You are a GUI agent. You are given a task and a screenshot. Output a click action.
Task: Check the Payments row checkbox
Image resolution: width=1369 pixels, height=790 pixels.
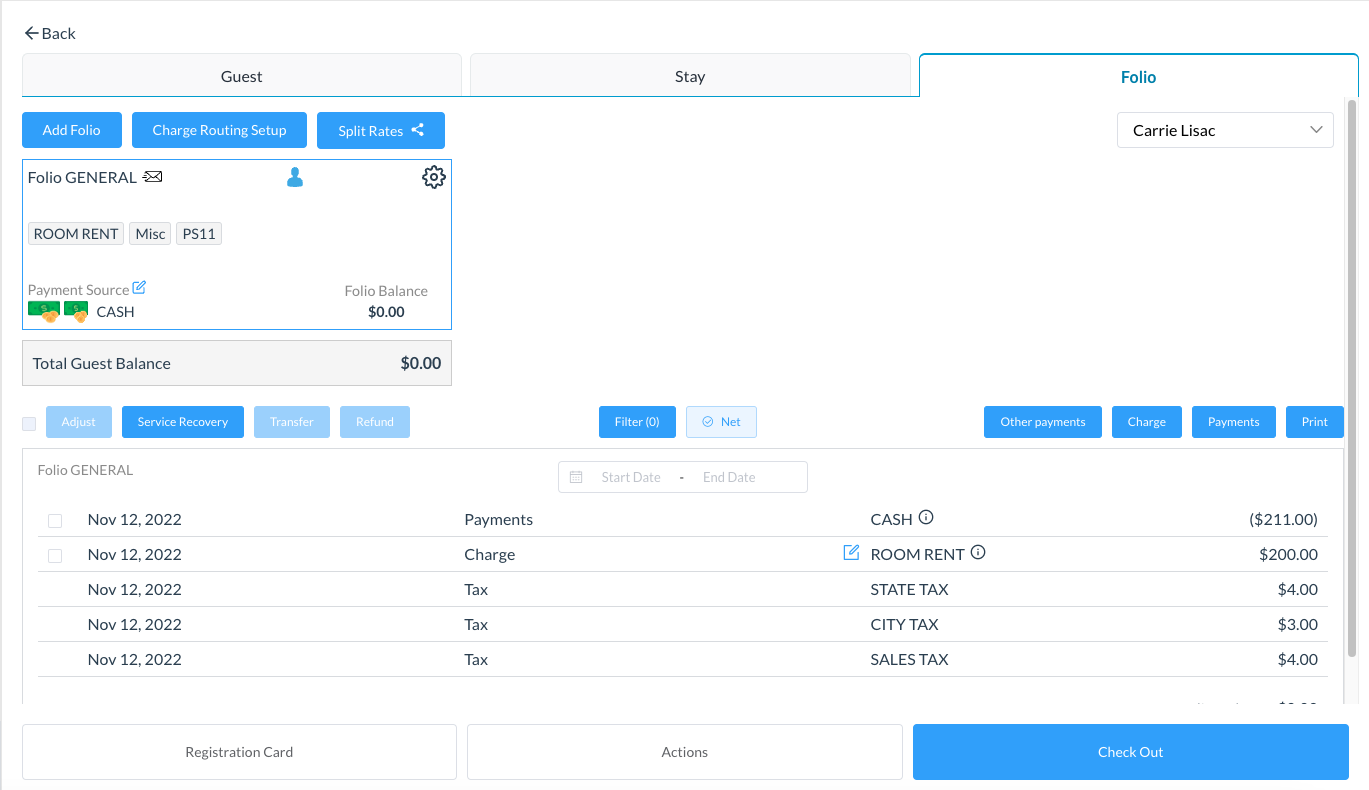(55, 521)
